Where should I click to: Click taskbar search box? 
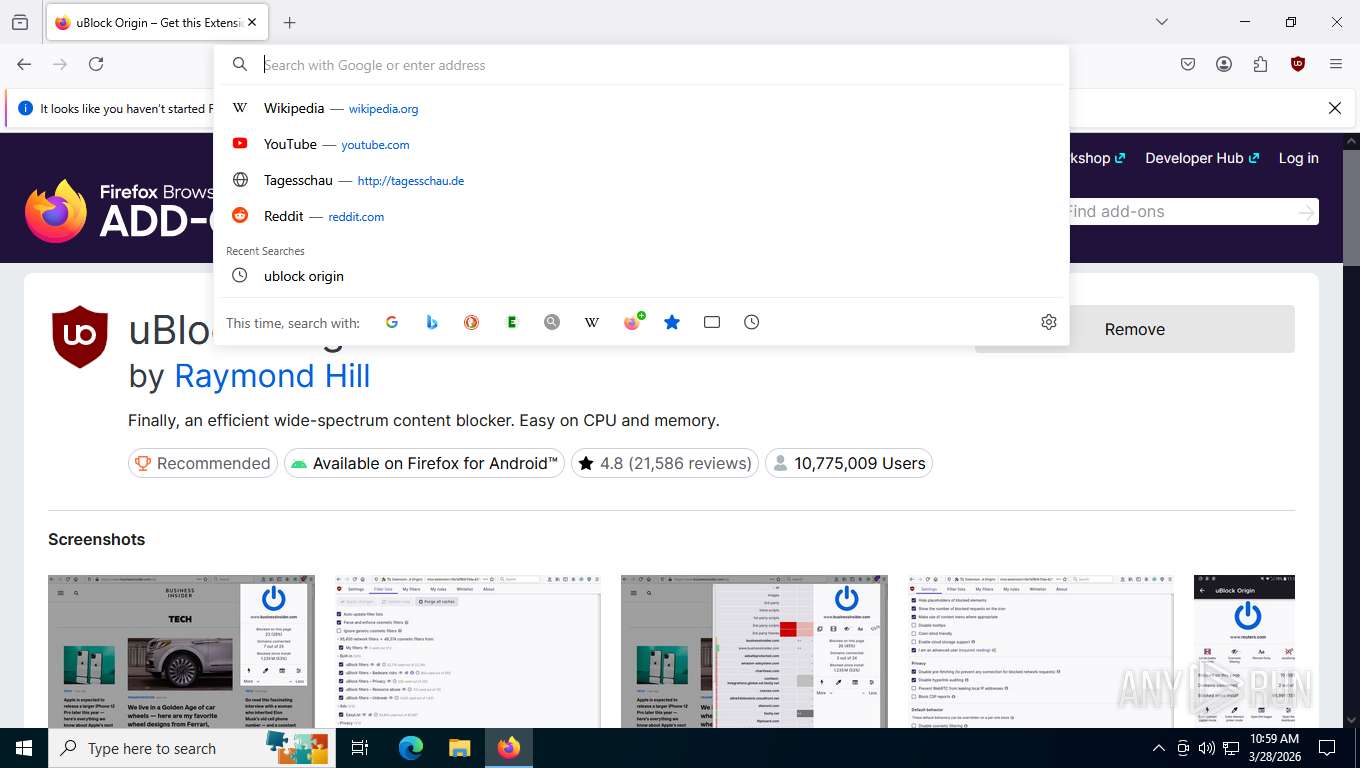194,748
